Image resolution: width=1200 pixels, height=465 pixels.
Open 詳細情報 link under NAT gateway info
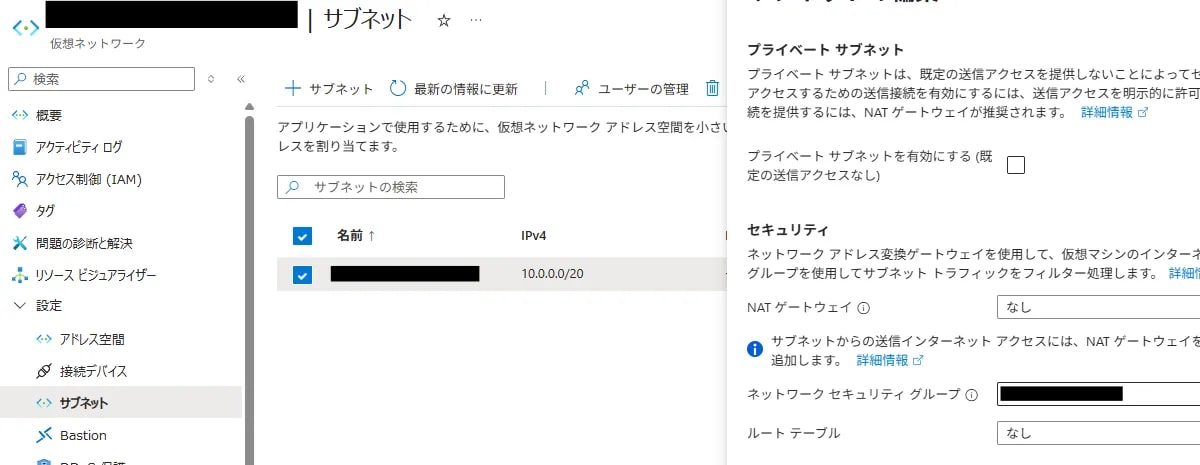coord(889,360)
